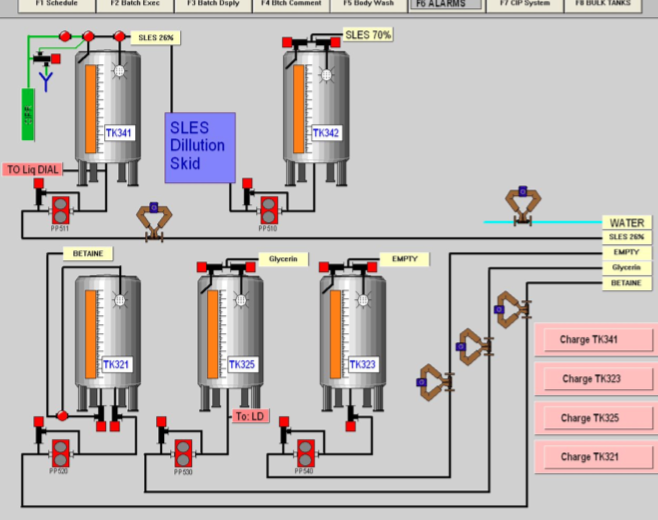Click the valve on the WATER line

tap(519, 203)
